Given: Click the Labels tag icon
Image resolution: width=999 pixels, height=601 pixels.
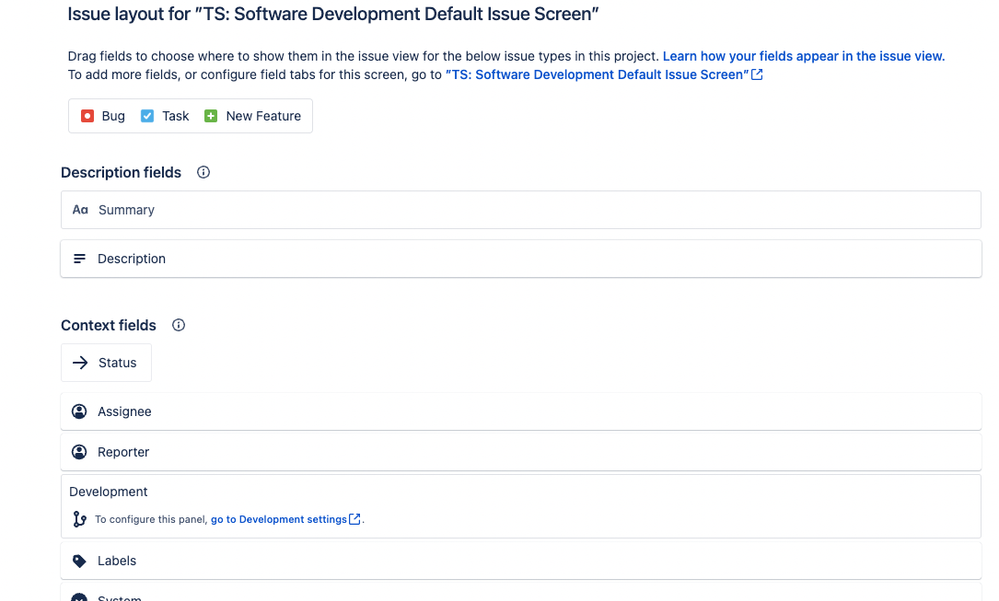Looking at the screenshot, I should point(80,561).
